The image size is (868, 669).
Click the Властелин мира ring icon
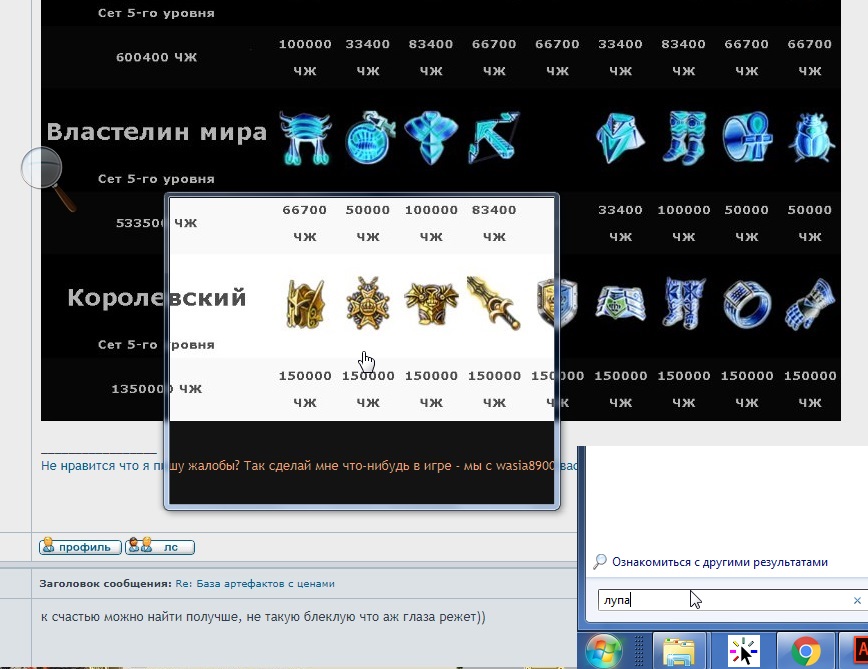click(746, 138)
